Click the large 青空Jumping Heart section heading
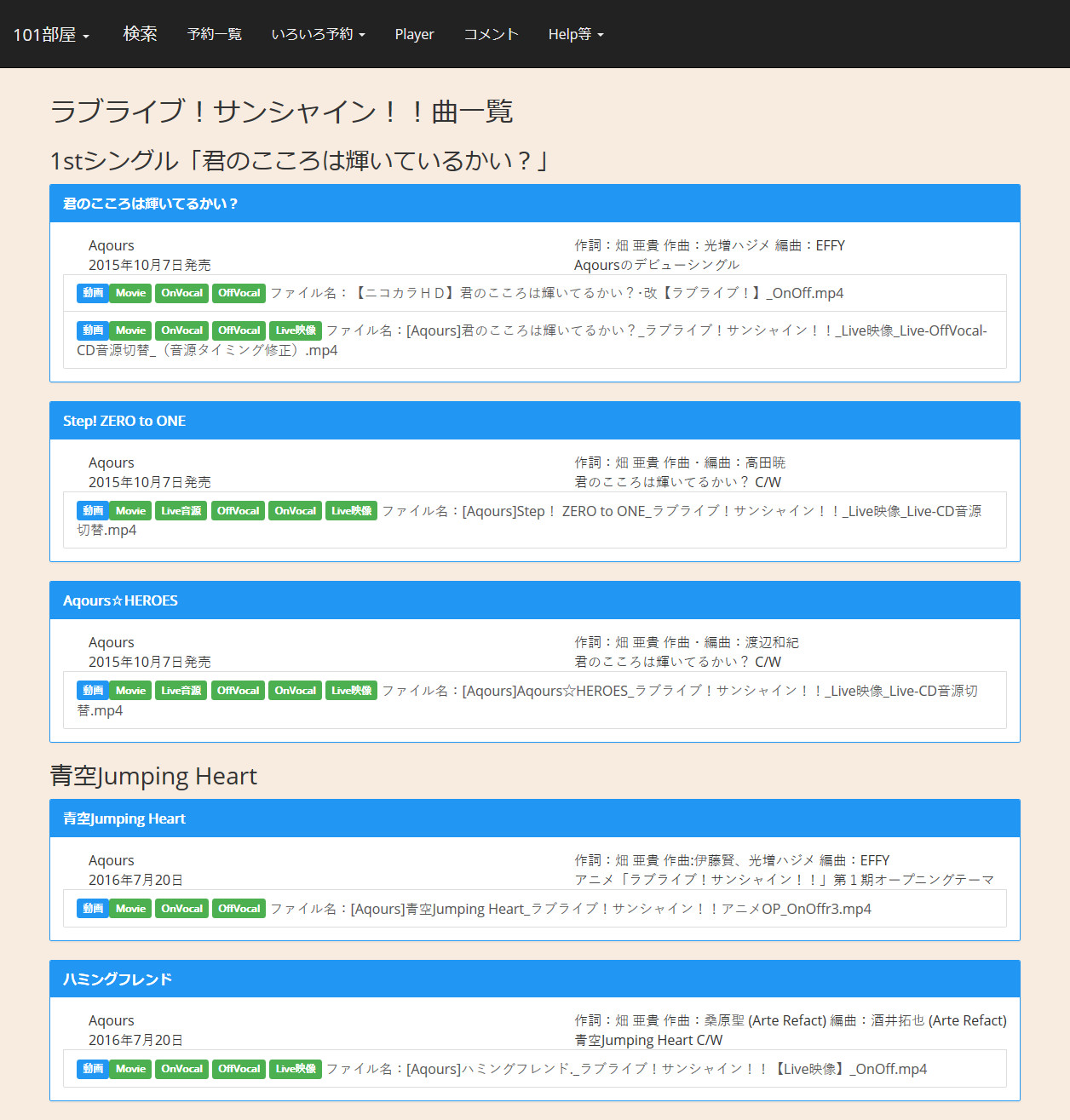1070x1120 pixels. click(x=153, y=776)
